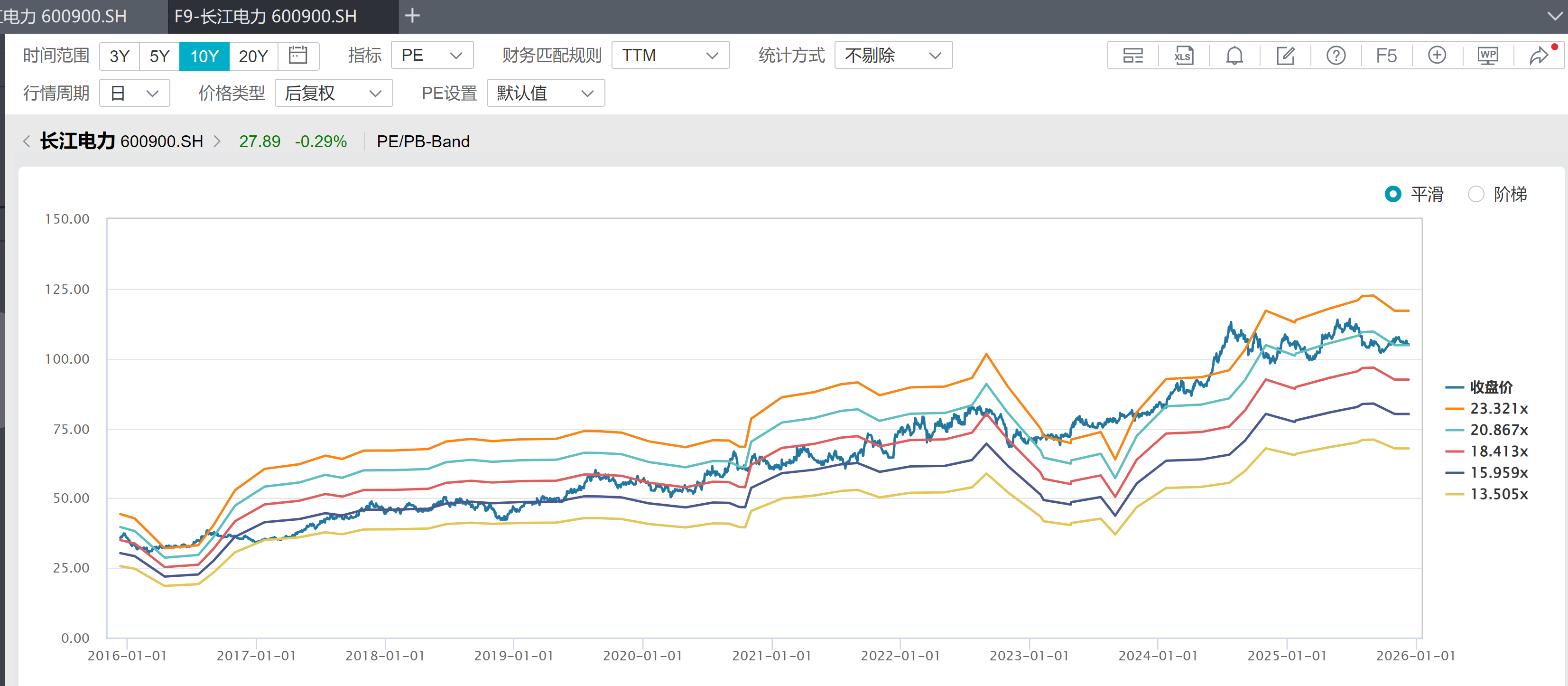Open the edit note pencil icon
The width and height of the screenshot is (1568, 686).
[1285, 56]
